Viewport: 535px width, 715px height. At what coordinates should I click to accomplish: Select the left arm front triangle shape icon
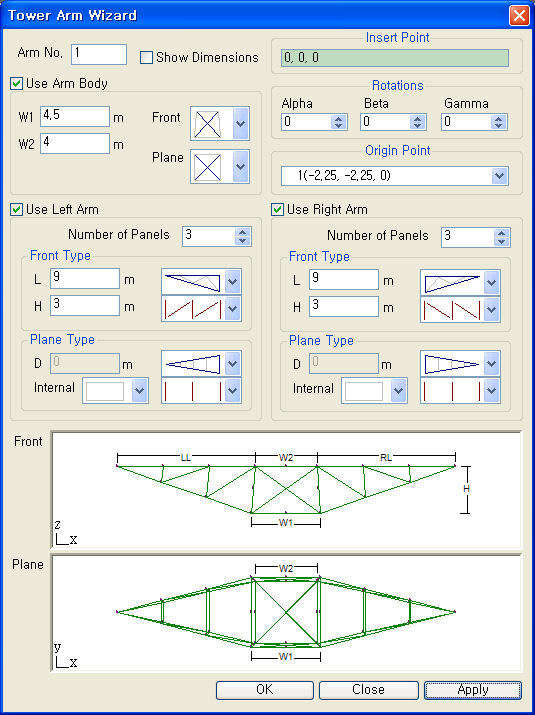pos(192,282)
